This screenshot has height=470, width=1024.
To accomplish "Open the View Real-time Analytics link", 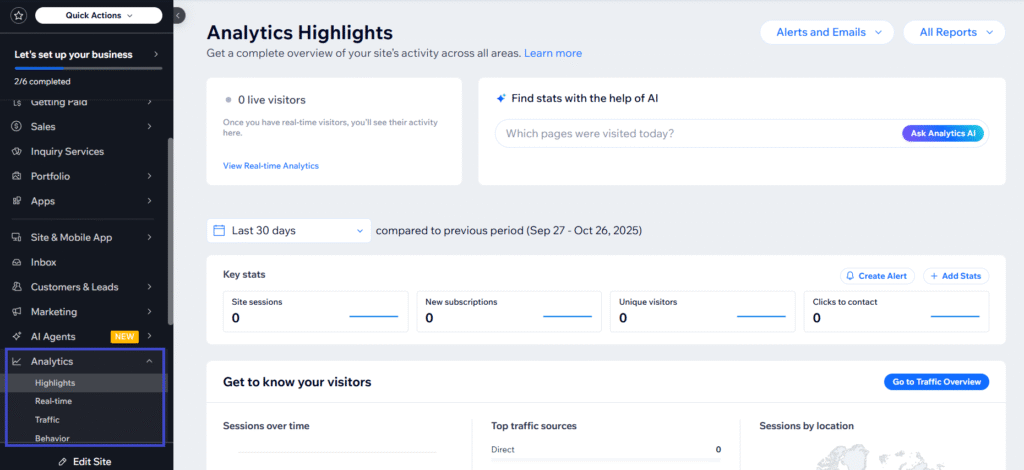I will (270, 166).
